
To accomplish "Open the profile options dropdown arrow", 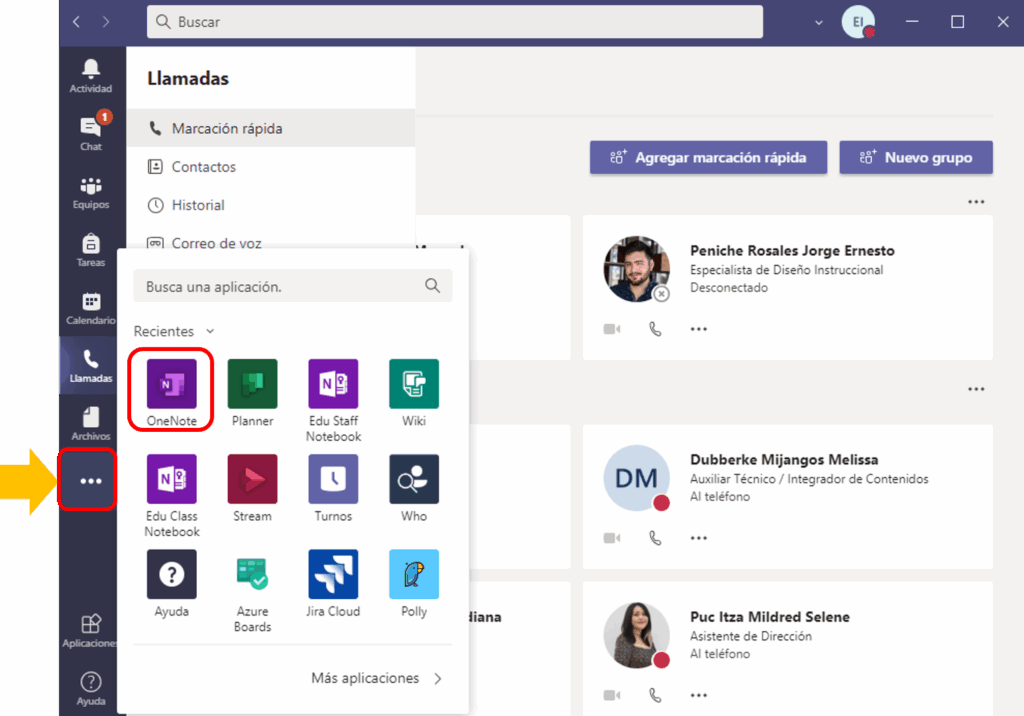I will [x=819, y=22].
